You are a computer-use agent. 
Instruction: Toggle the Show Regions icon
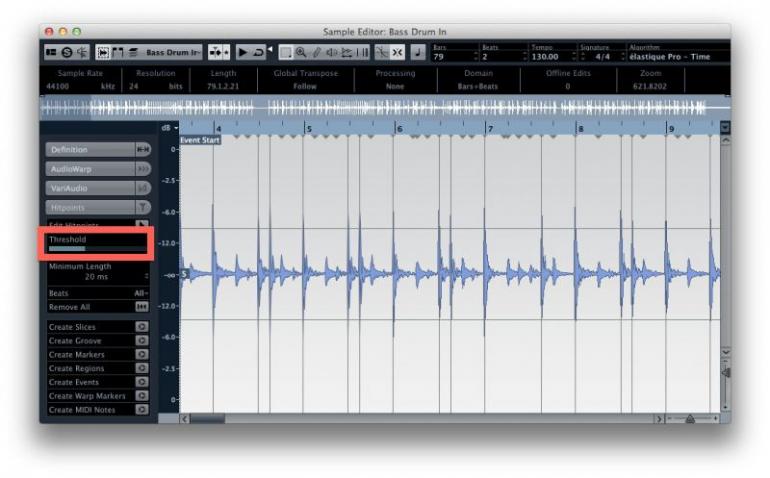tap(118, 52)
